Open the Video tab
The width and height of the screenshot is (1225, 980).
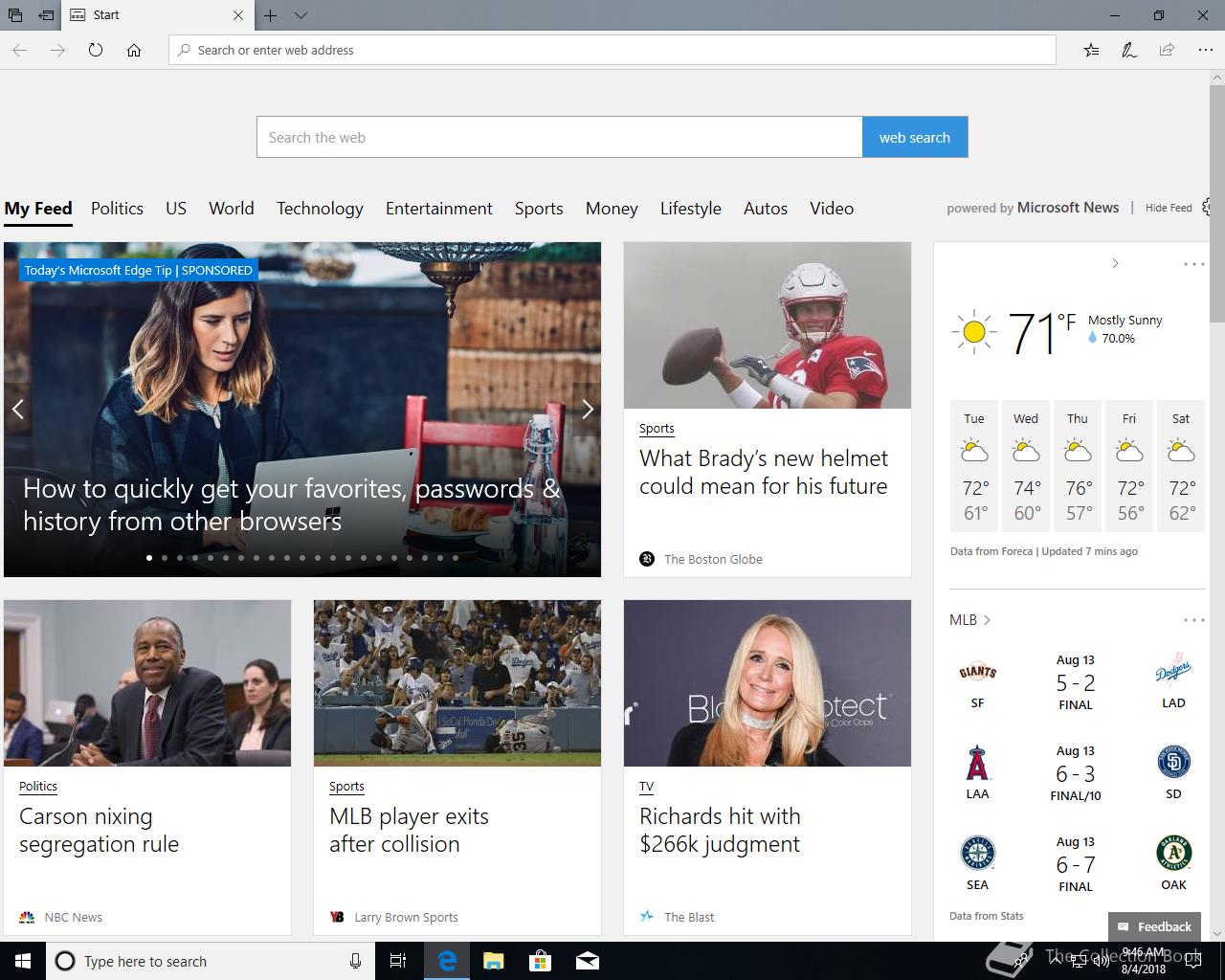click(x=832, y=209)
